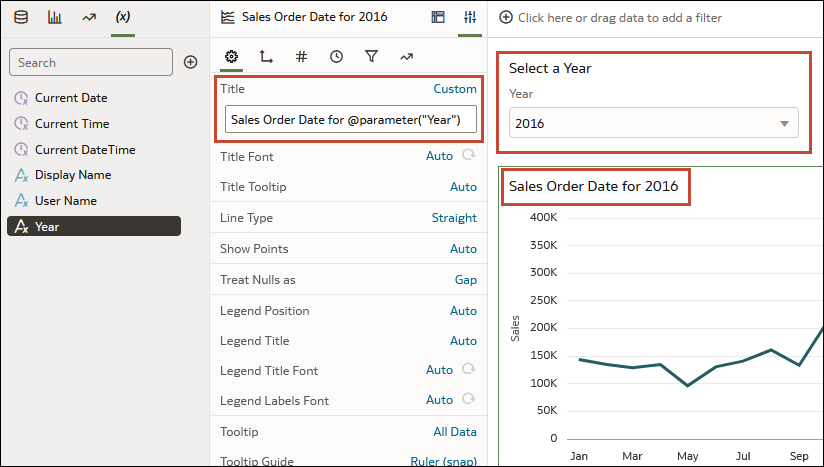Change Line Type from Straight
This screenshot has width=824, height=467.
(x=454, y=217)
